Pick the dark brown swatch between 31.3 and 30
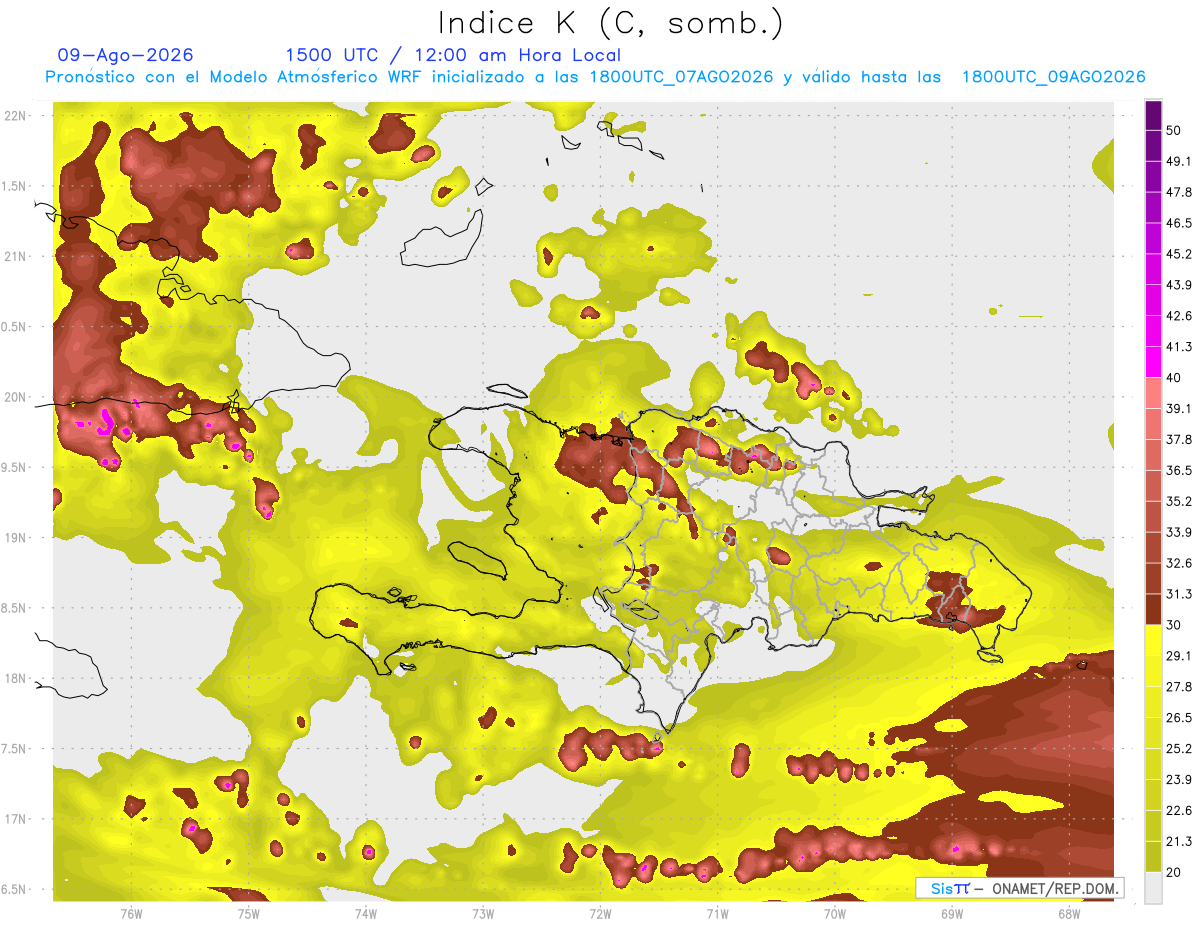1200x927 pixels. [1153, 609]
